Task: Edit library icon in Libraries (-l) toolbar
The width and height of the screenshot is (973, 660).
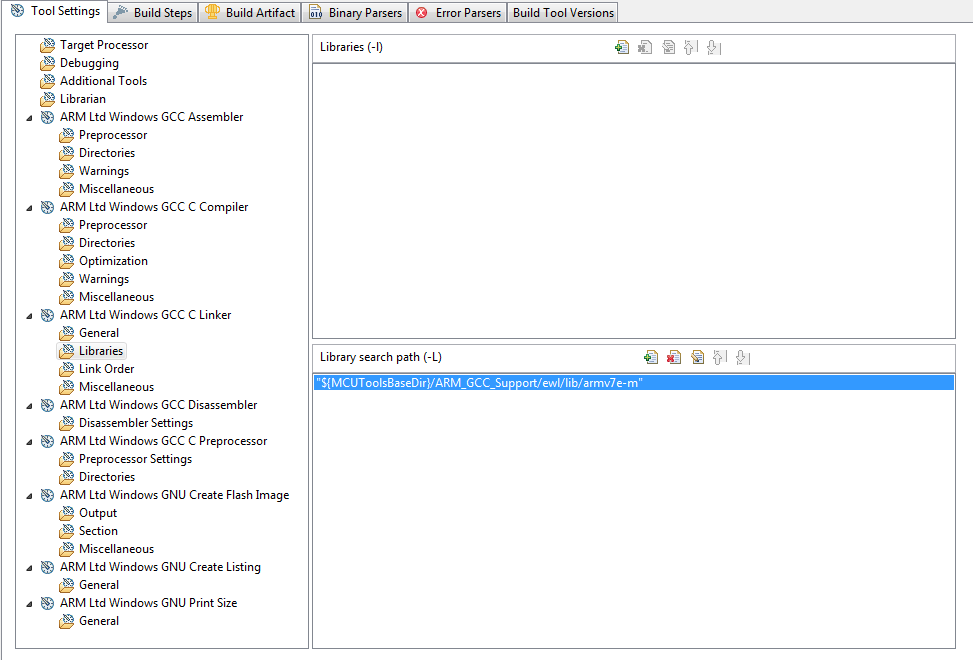Action: (668, 47)
